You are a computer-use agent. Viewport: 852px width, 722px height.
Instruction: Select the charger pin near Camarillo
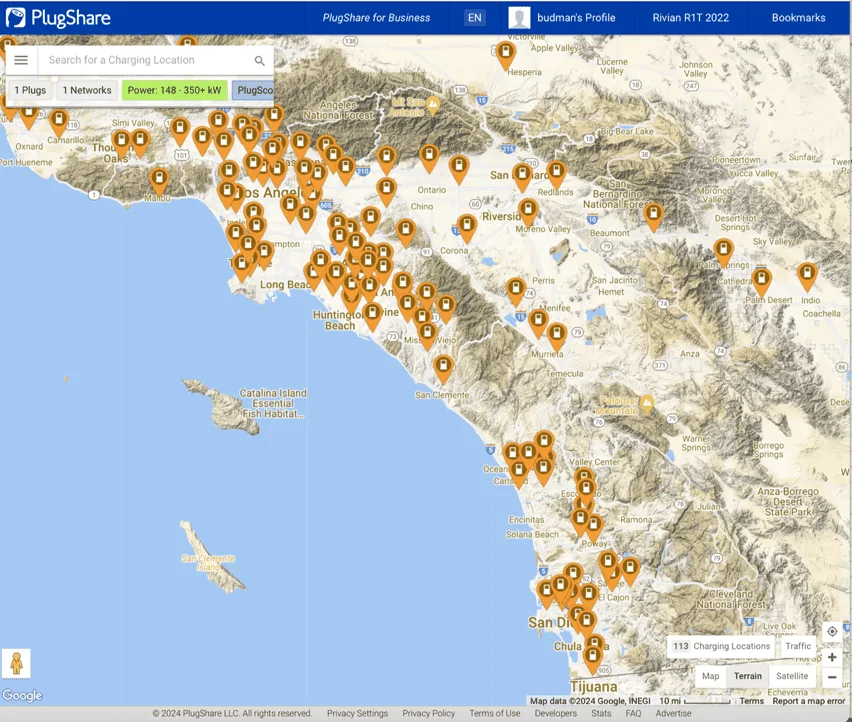point(59,121)
